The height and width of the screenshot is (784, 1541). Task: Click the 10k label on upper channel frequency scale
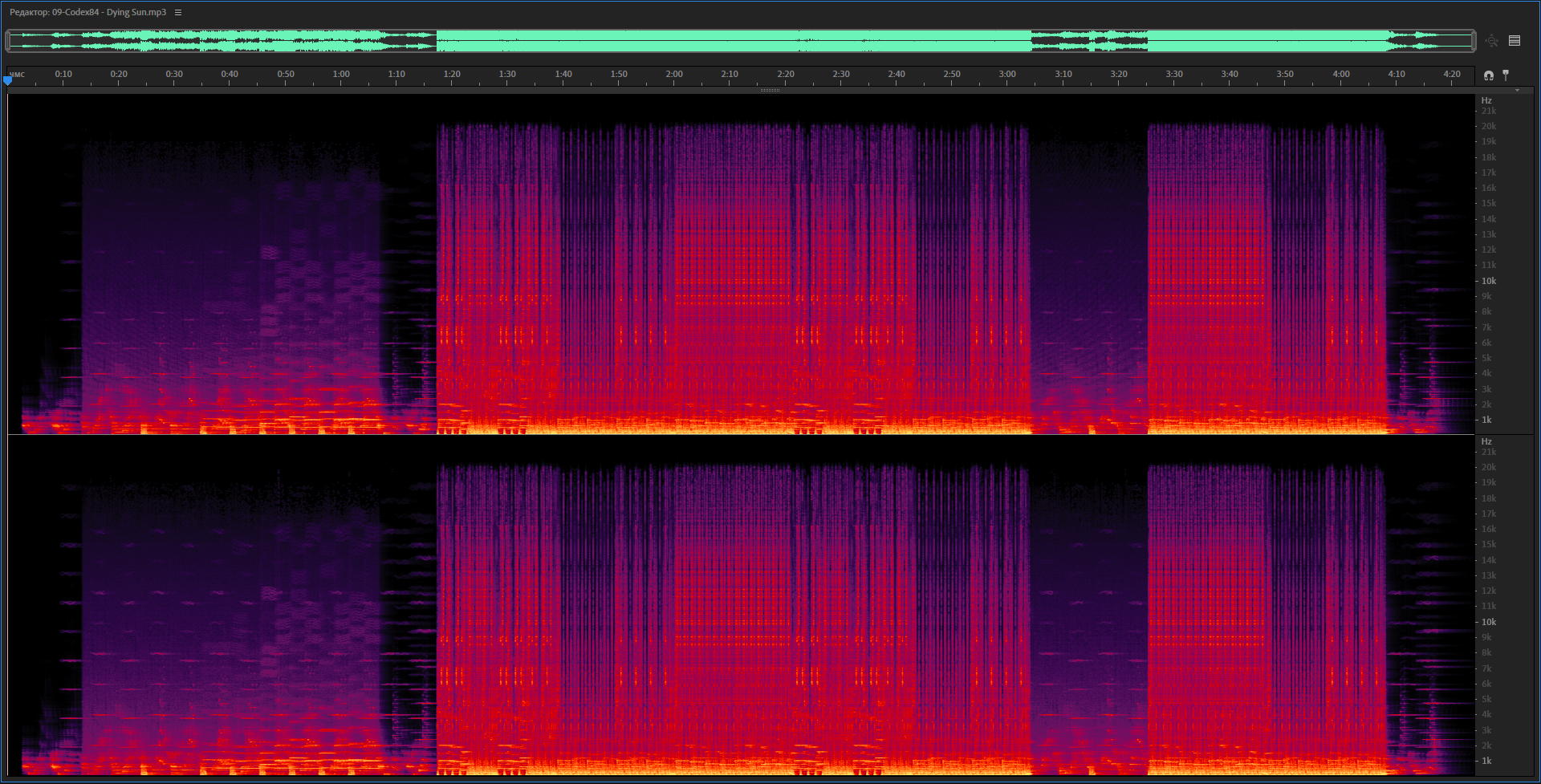click(x=1489, y=281)
